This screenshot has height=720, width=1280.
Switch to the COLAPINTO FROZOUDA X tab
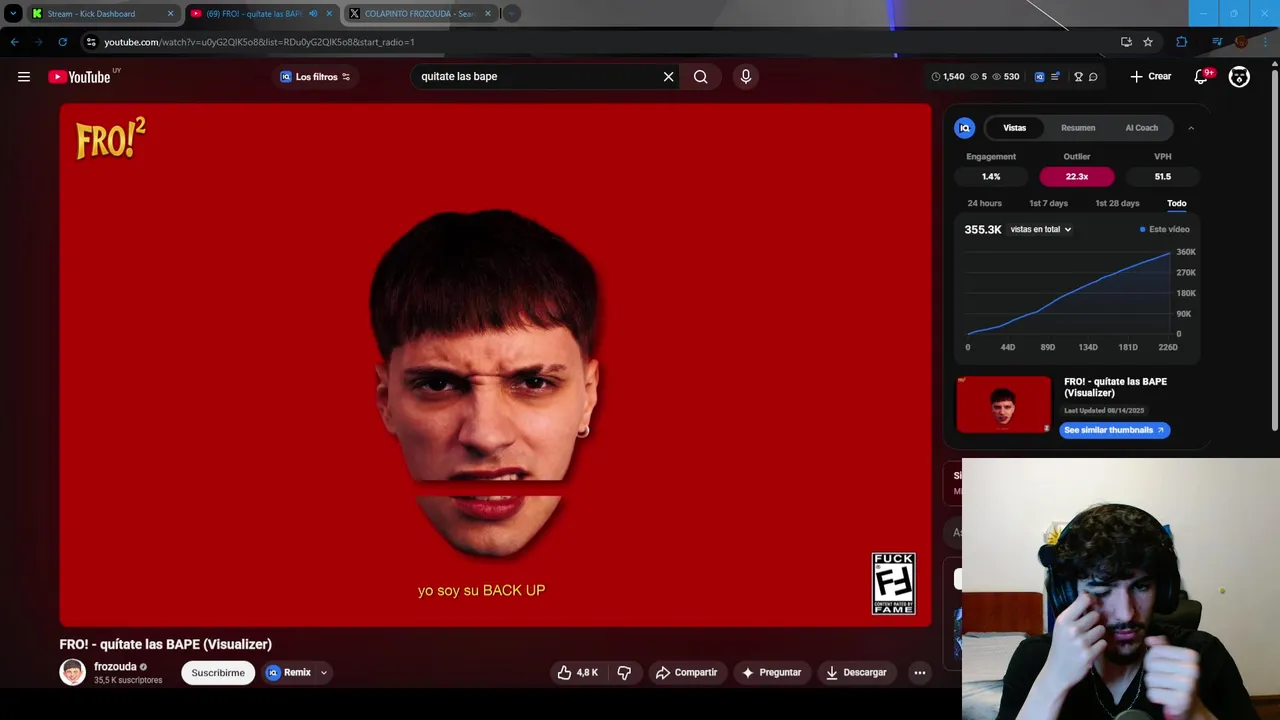[x=419, y=14]
